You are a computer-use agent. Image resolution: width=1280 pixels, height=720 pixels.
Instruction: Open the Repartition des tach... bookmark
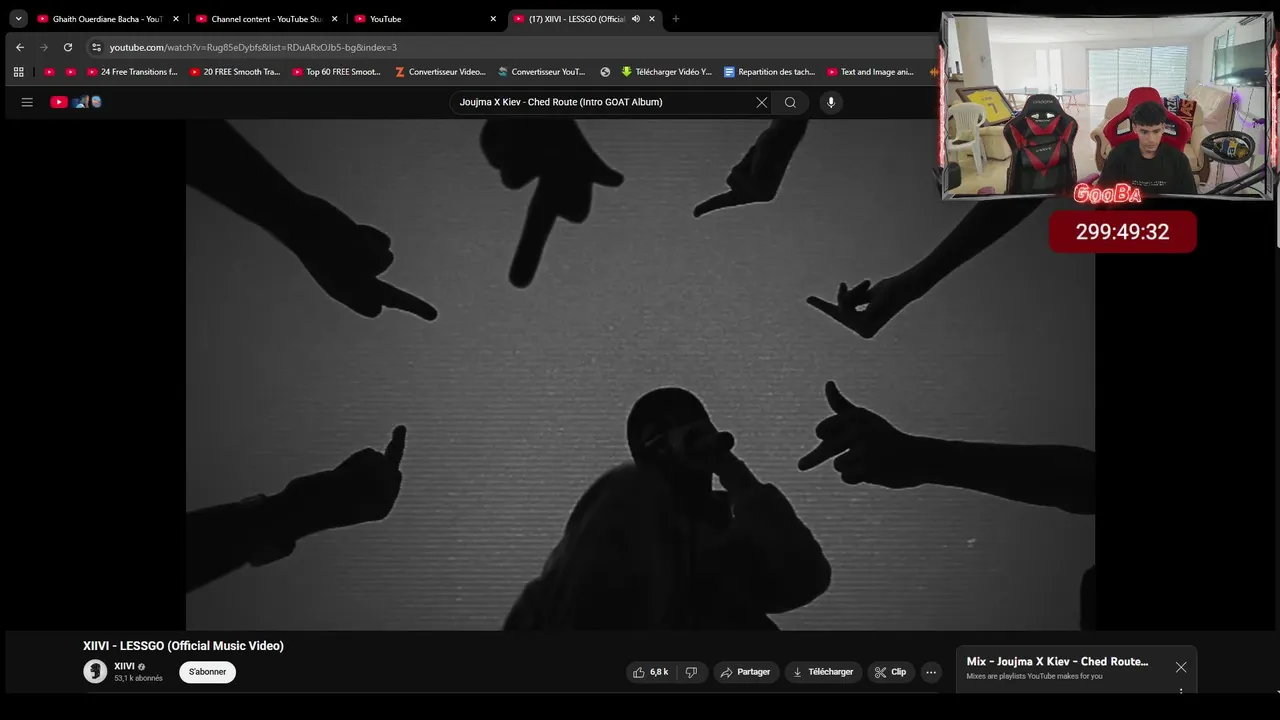769,72
